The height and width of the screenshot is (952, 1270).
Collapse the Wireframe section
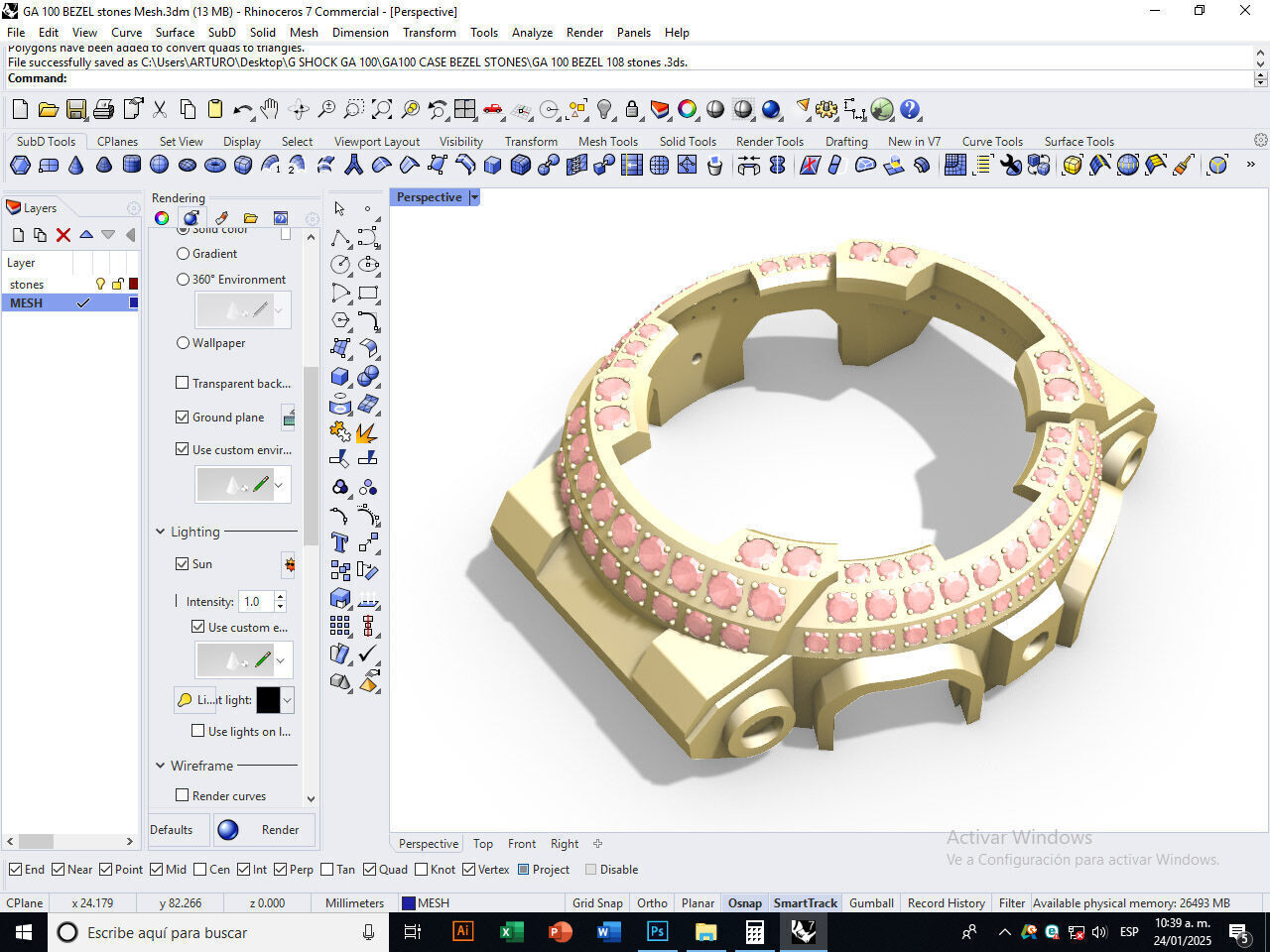tap(160, 766)
